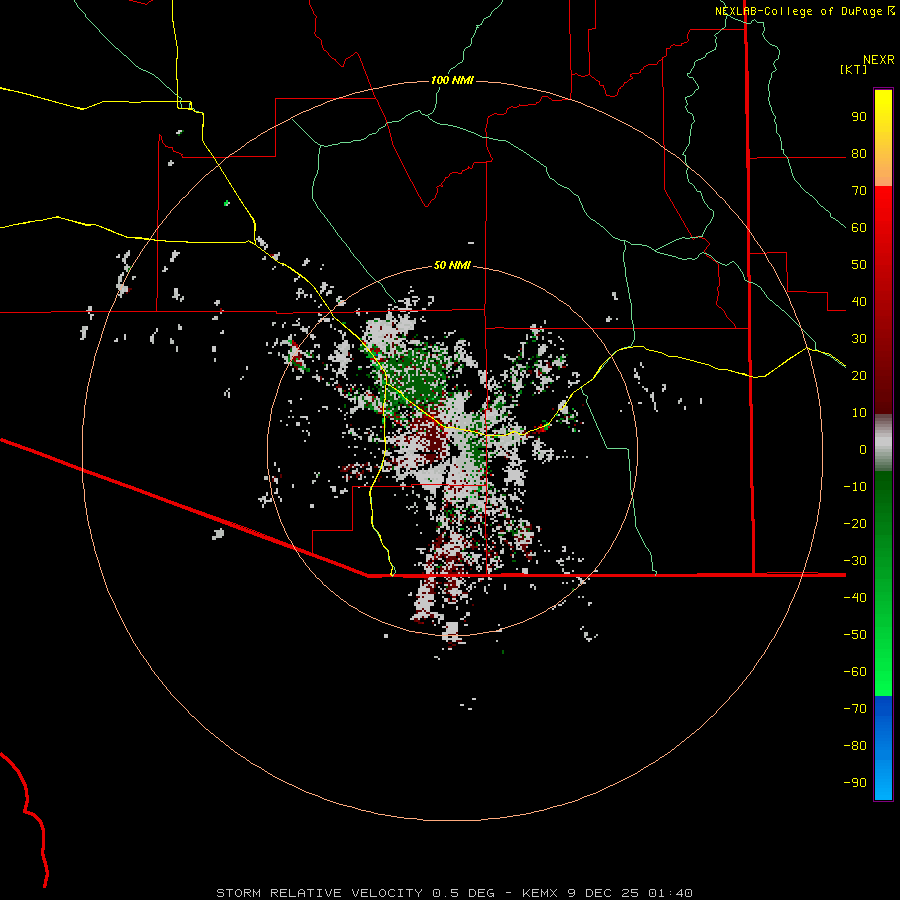Pick the blue segment of the color bar
Screen dimensions: 900x900
point(883,746)
